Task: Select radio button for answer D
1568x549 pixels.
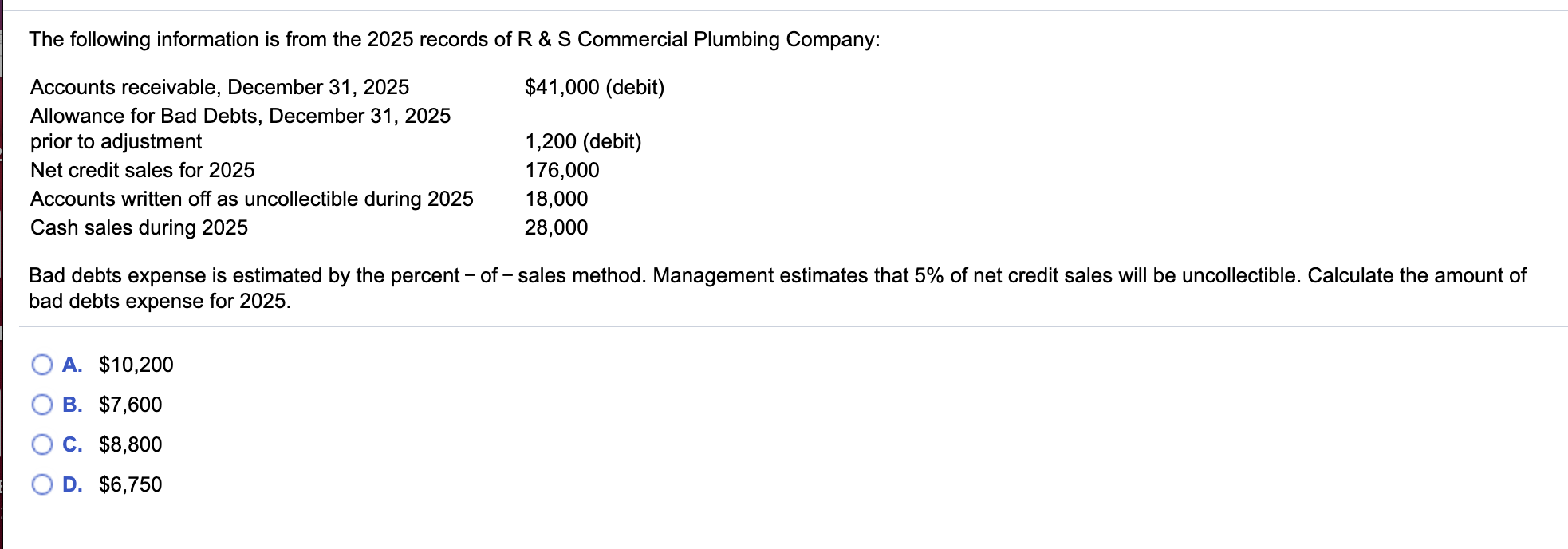Action: [x=42, y=484]
